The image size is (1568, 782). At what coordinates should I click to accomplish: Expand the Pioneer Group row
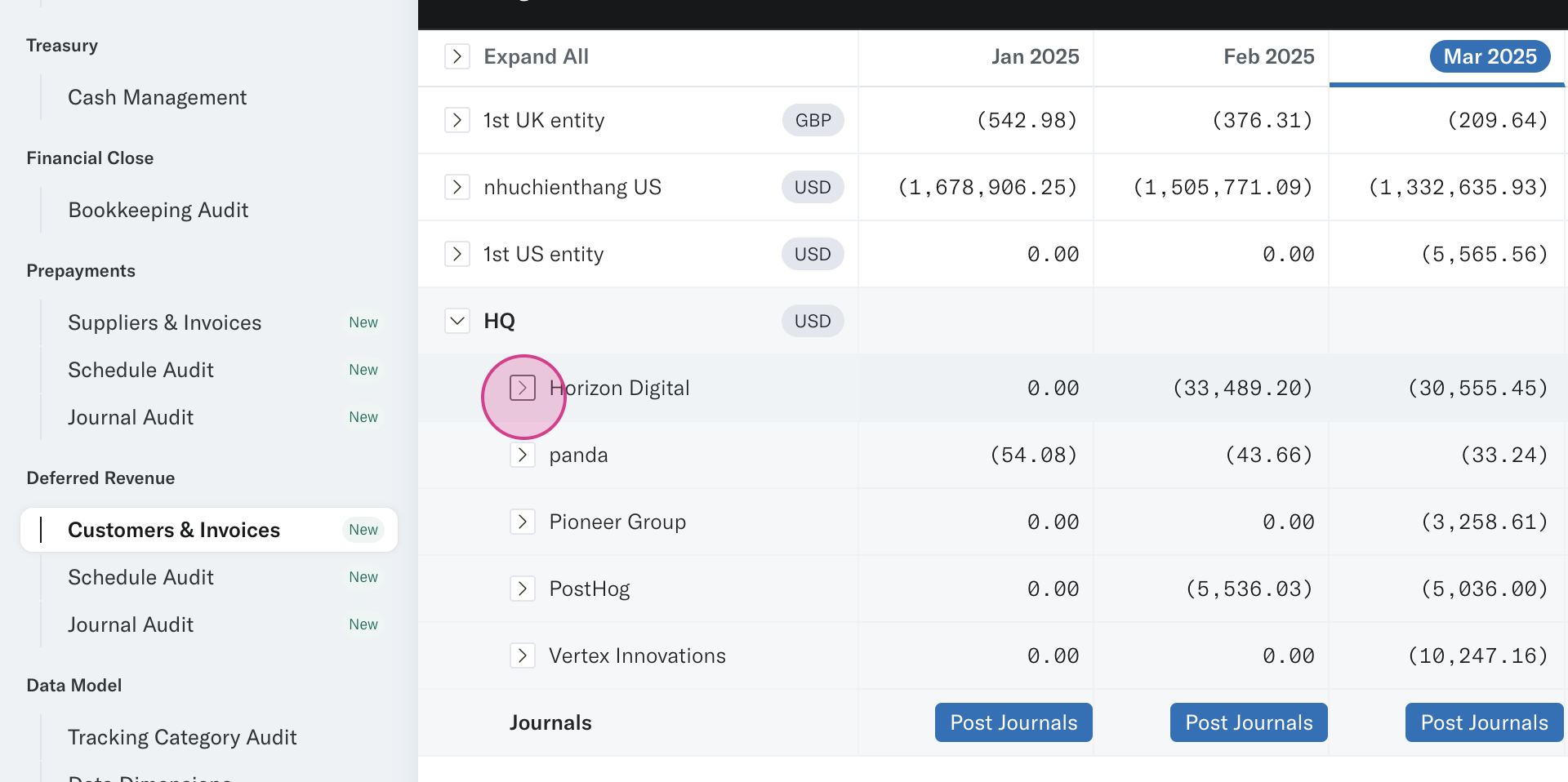click(523, 522)
